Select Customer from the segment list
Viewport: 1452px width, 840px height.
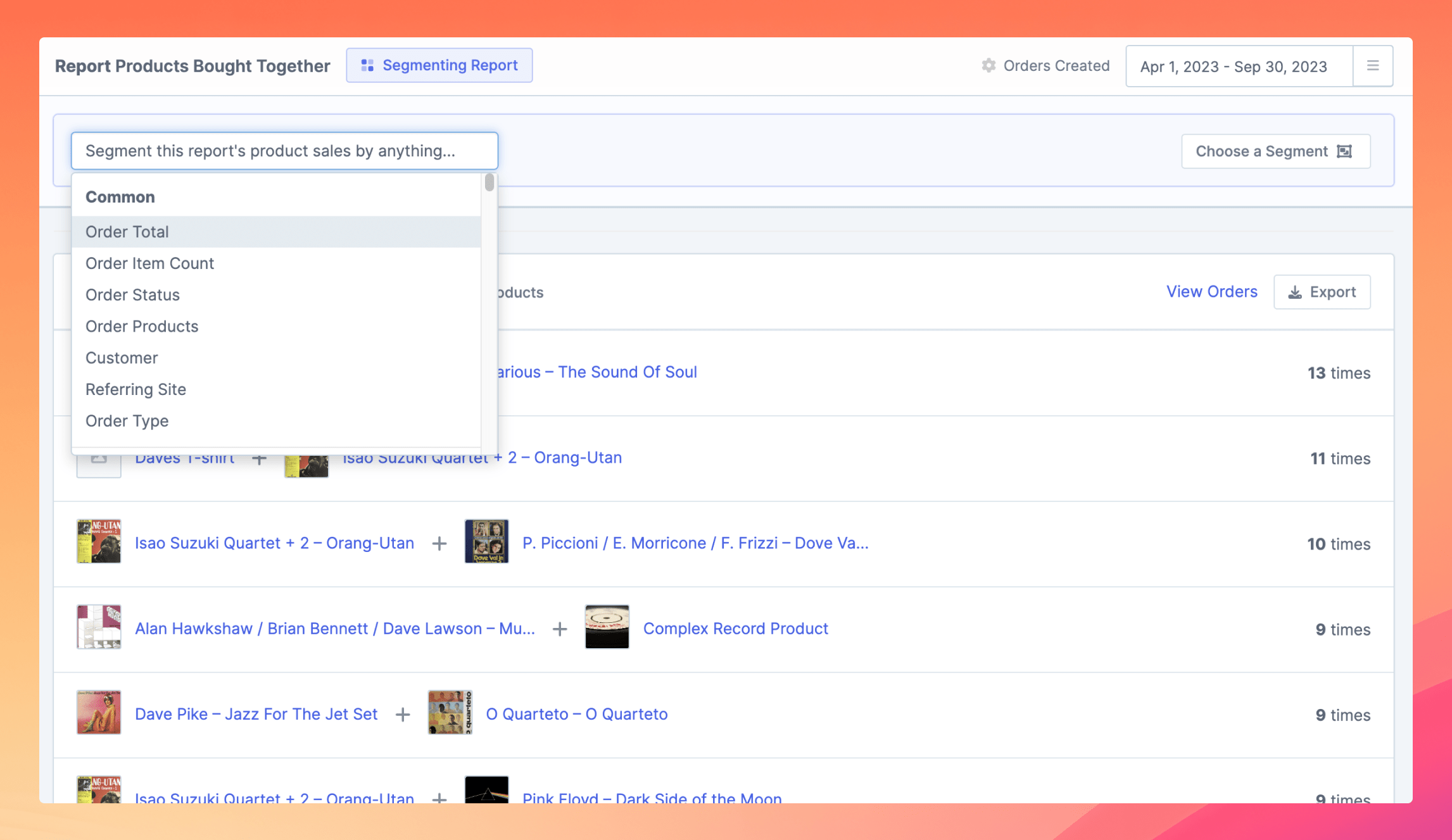[122, 358]
